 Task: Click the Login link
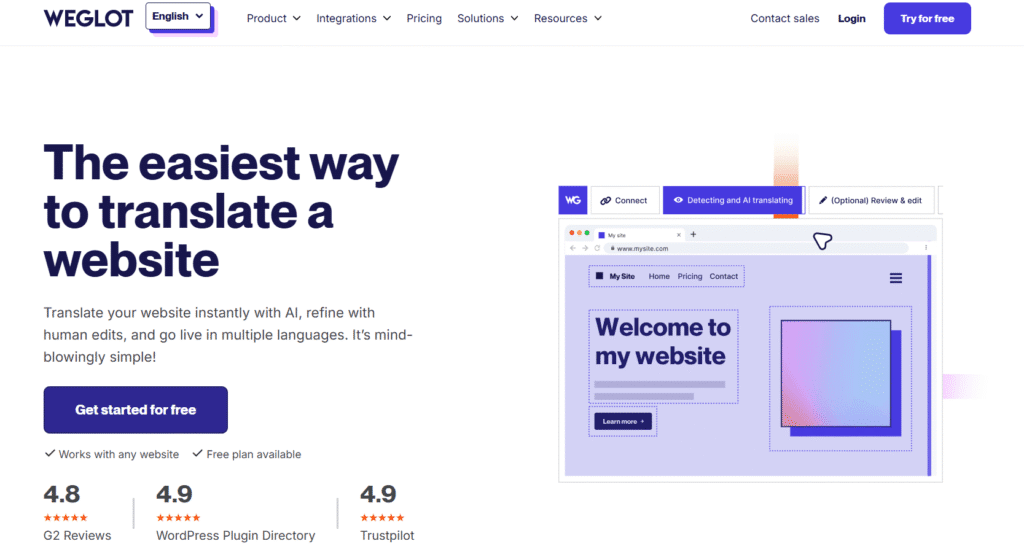click(851, 18)
